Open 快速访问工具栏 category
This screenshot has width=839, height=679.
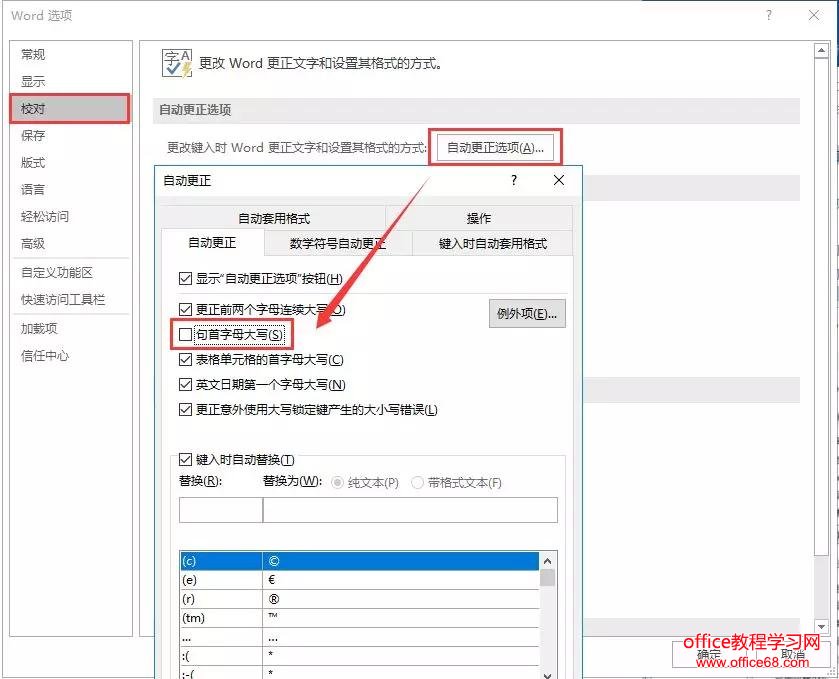coord(63,299)
